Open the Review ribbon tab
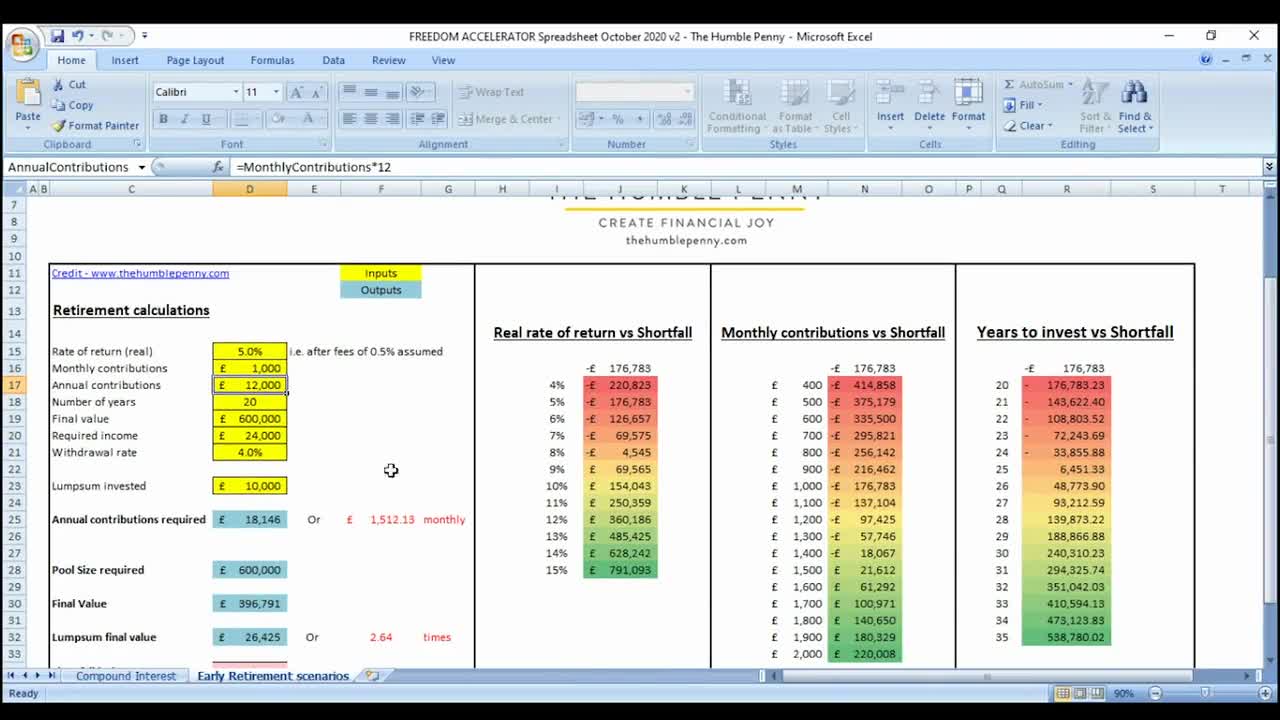 [389, 60]
